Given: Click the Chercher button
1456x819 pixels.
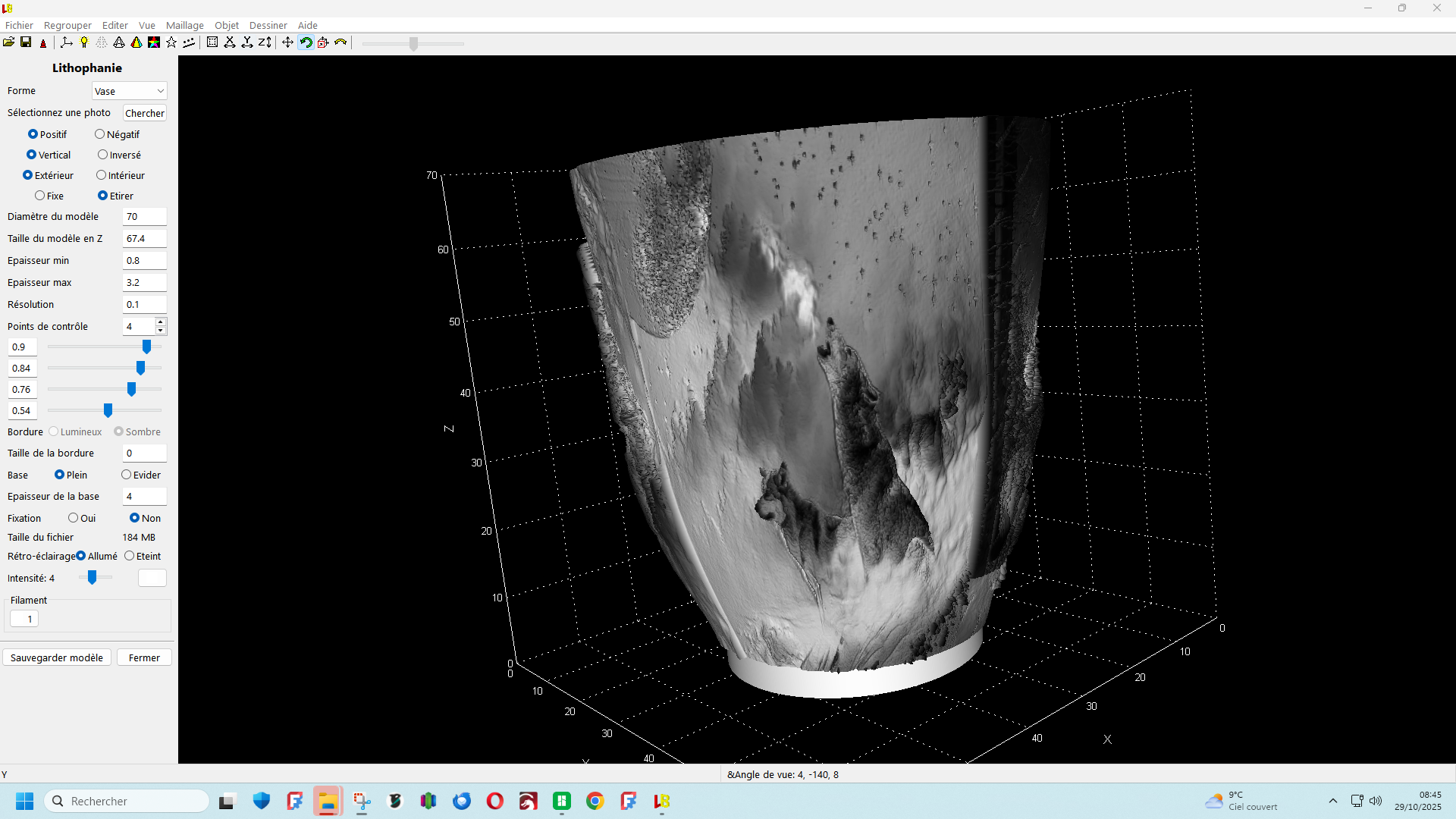Looking at the screenshot, I should point(144,113).
